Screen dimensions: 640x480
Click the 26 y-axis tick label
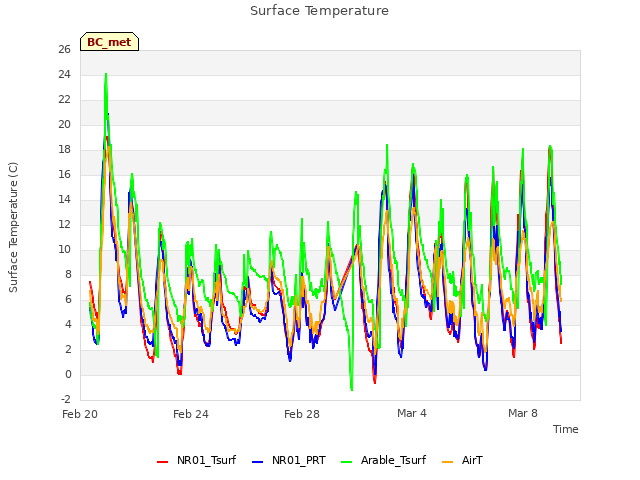tap(64, 49)
